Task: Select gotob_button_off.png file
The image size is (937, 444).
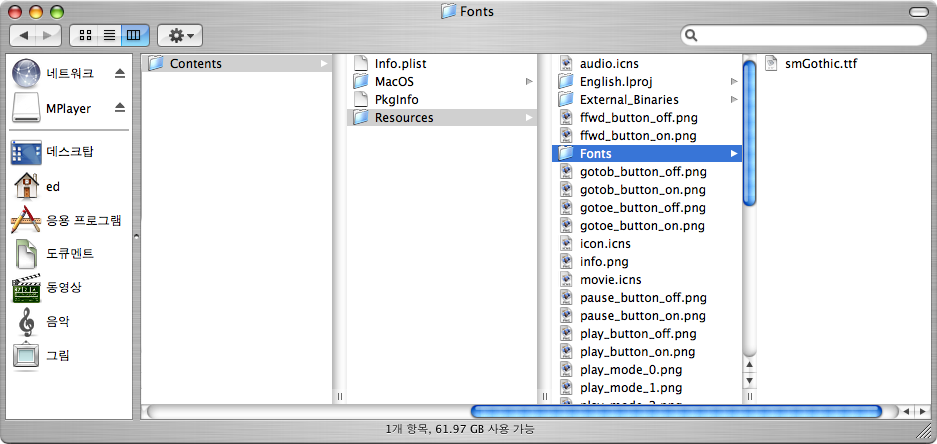Action: [646, 172]
